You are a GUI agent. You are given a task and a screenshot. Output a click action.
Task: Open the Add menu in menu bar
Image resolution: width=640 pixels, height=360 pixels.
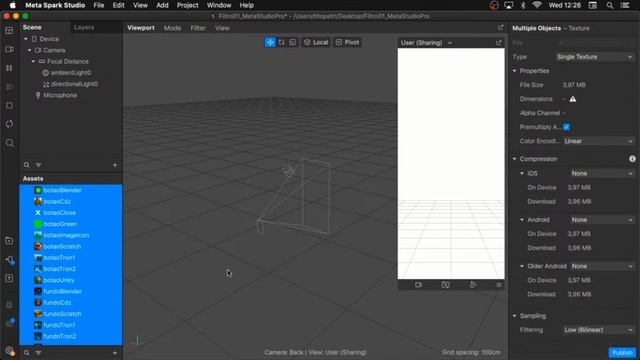162,5
